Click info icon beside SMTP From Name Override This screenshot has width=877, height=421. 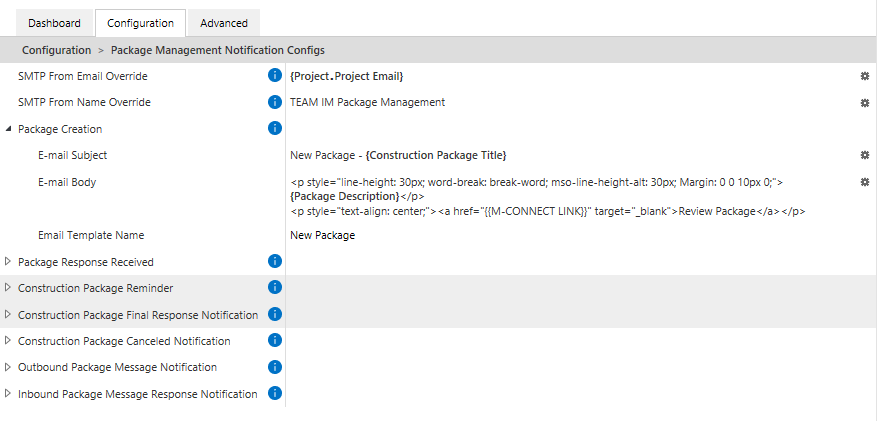(x=274, y=102)
